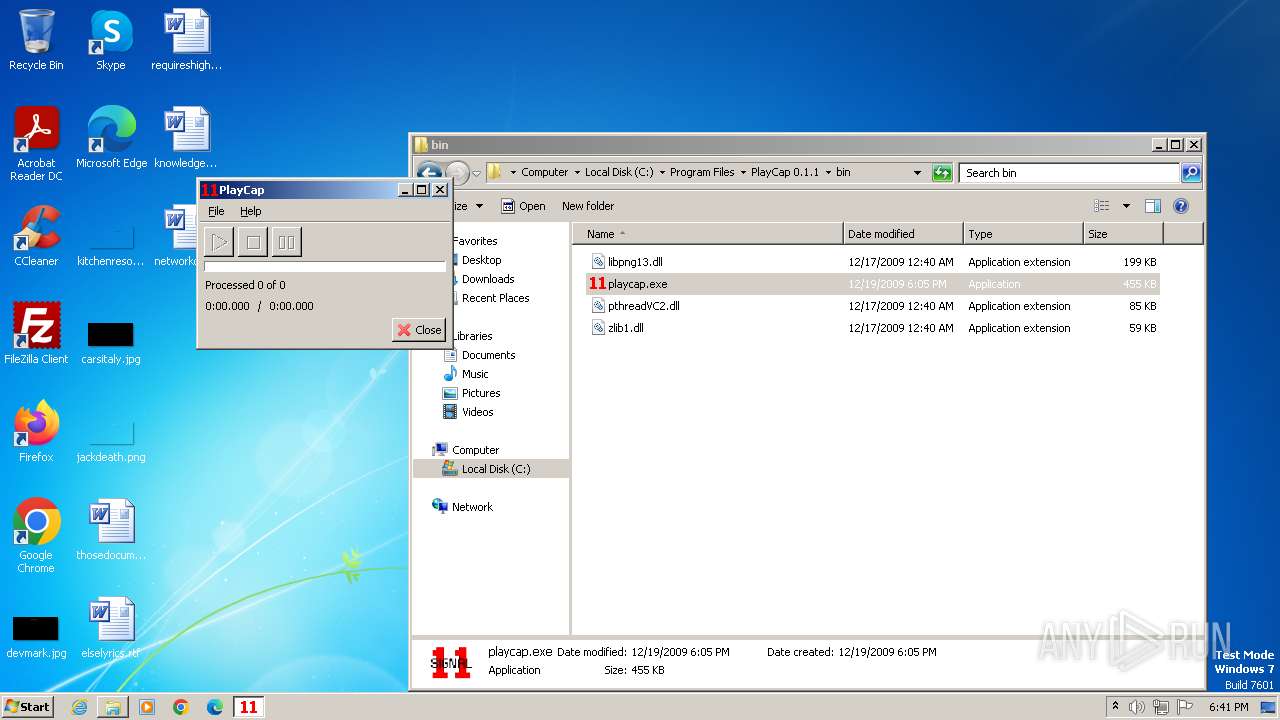Click the pthreadVC2.dll file icon

pyautogui.click(x=598, y=306)
